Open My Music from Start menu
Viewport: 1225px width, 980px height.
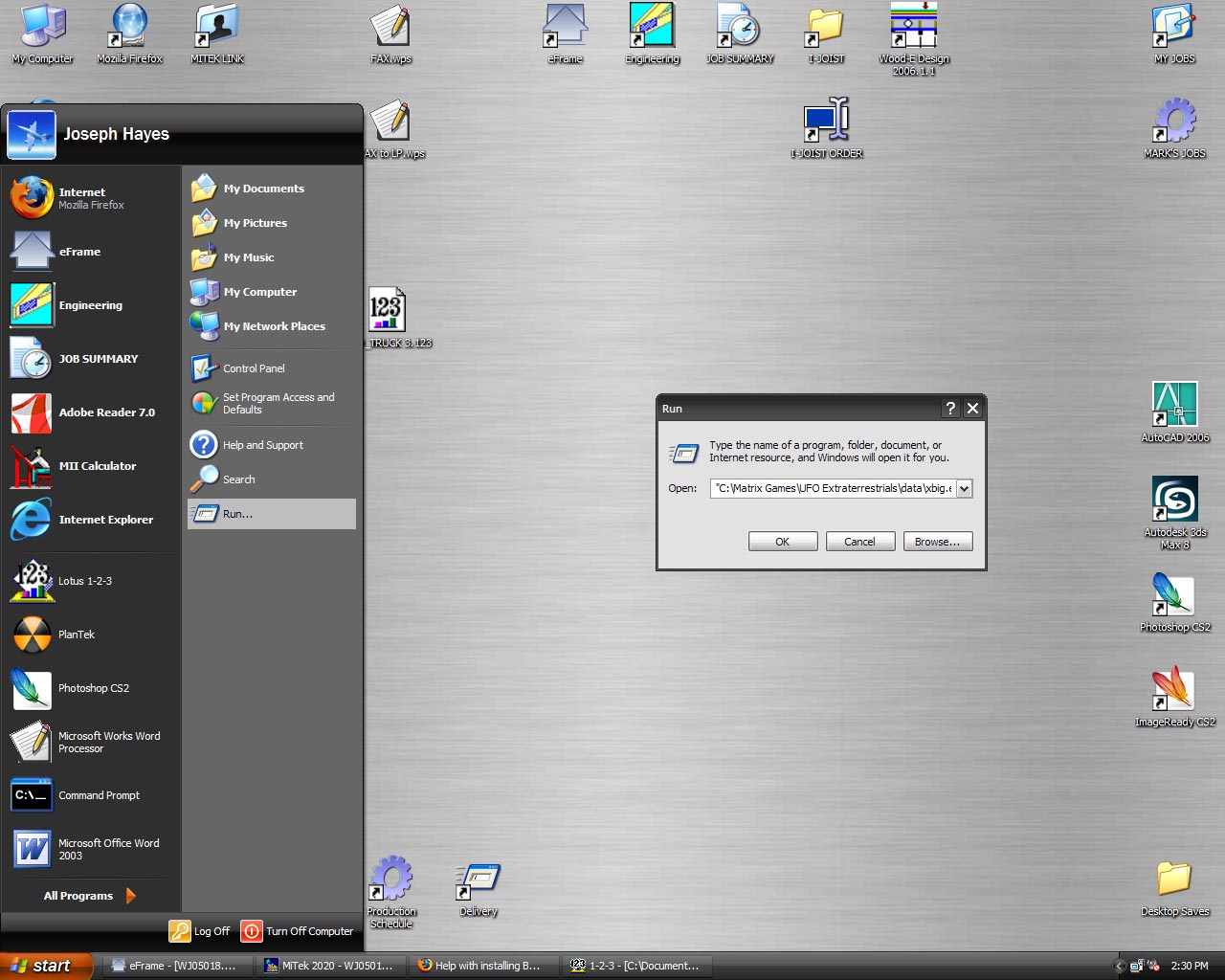pos(272,257)
